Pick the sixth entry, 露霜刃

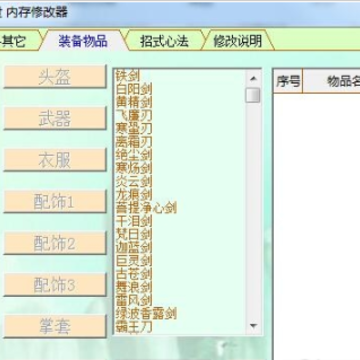[x=134, y=142]
